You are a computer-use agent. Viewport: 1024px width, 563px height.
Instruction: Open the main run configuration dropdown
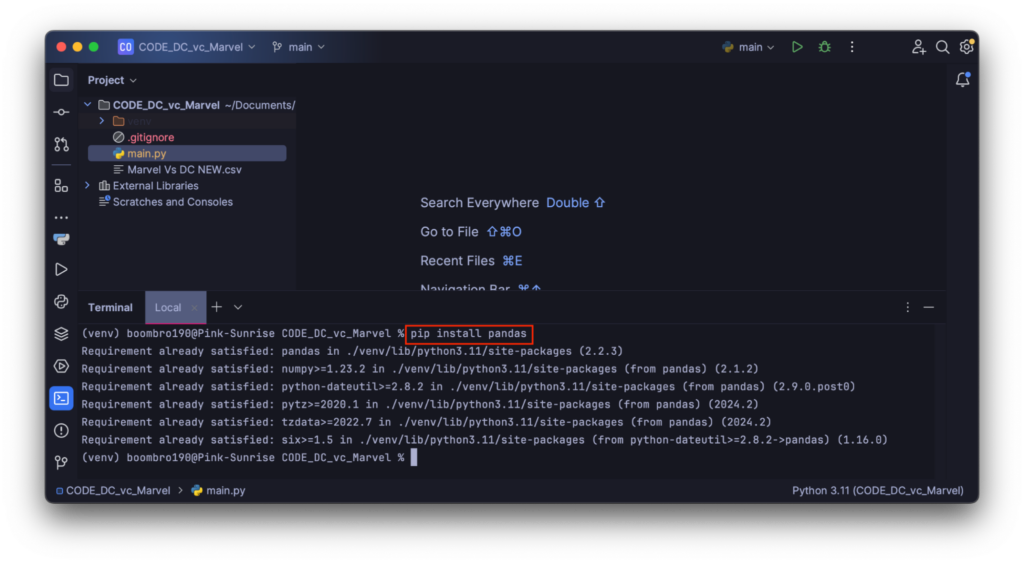pos(750,47)
